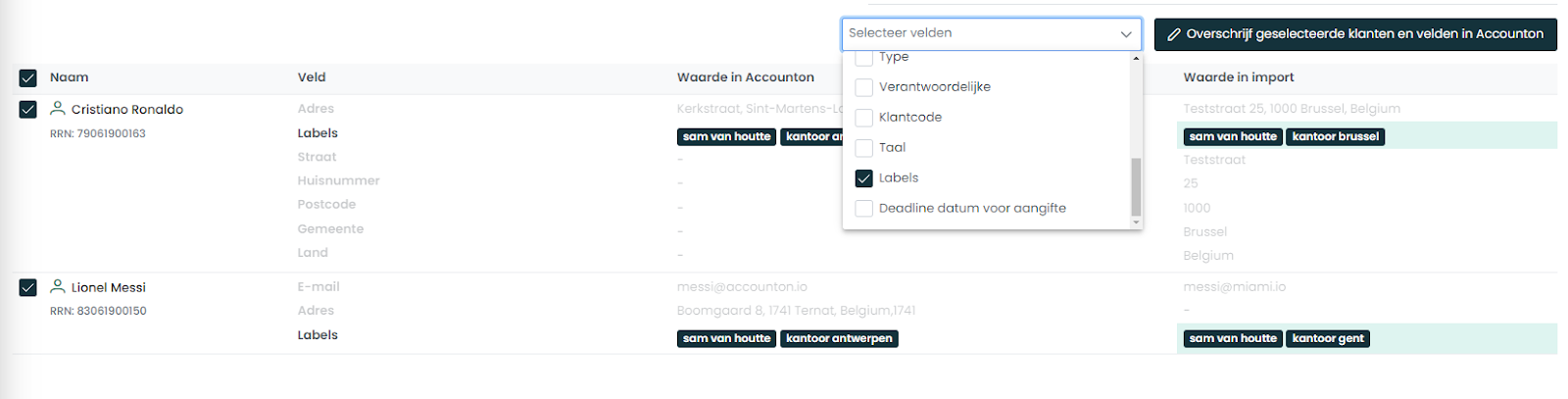Screen dimensions: 1568x399
Task: Click the person icon beside Cristiano Ronaldo
Action: point(58,109)
